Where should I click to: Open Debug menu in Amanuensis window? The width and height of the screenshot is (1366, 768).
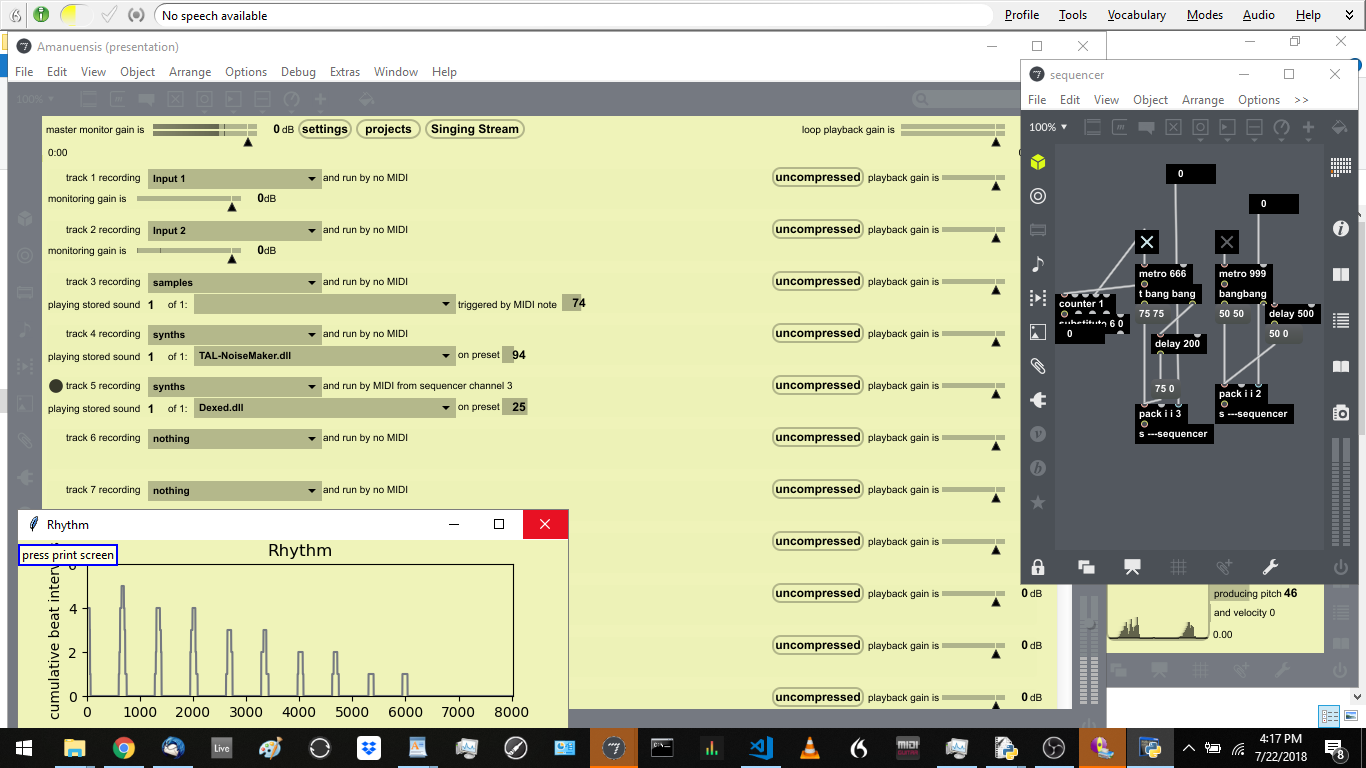pyautogui.click(x=298, y=72)
